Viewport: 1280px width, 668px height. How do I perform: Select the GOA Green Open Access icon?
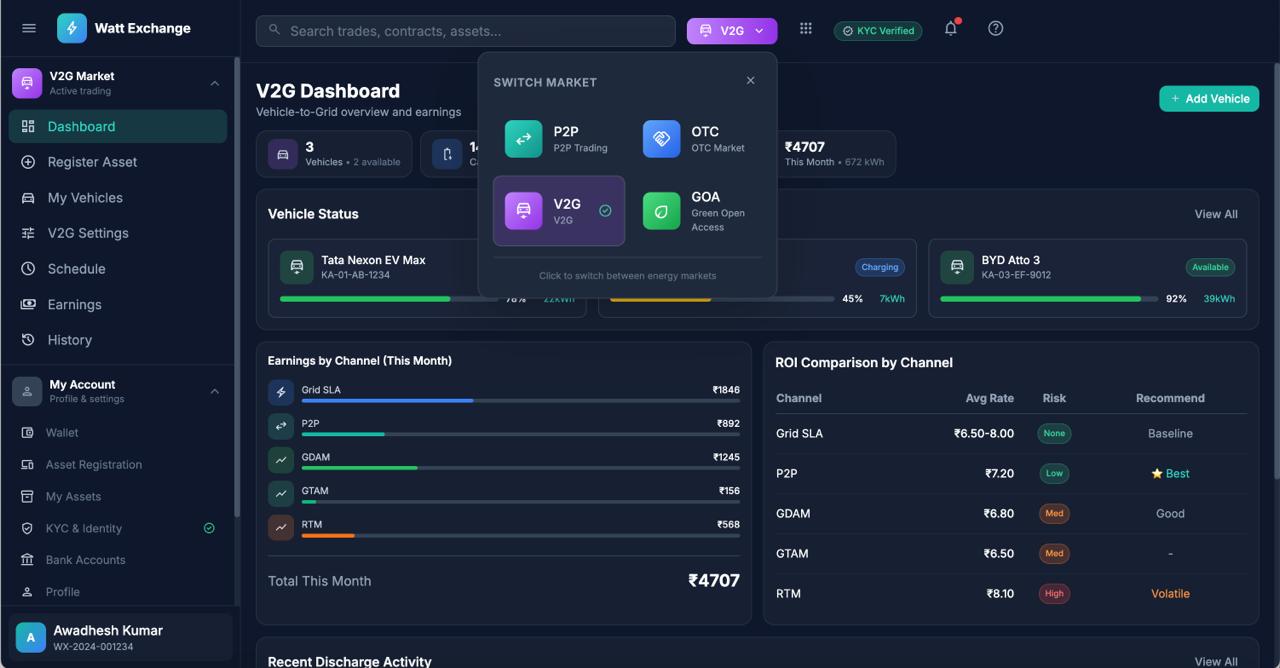[661, 210]
